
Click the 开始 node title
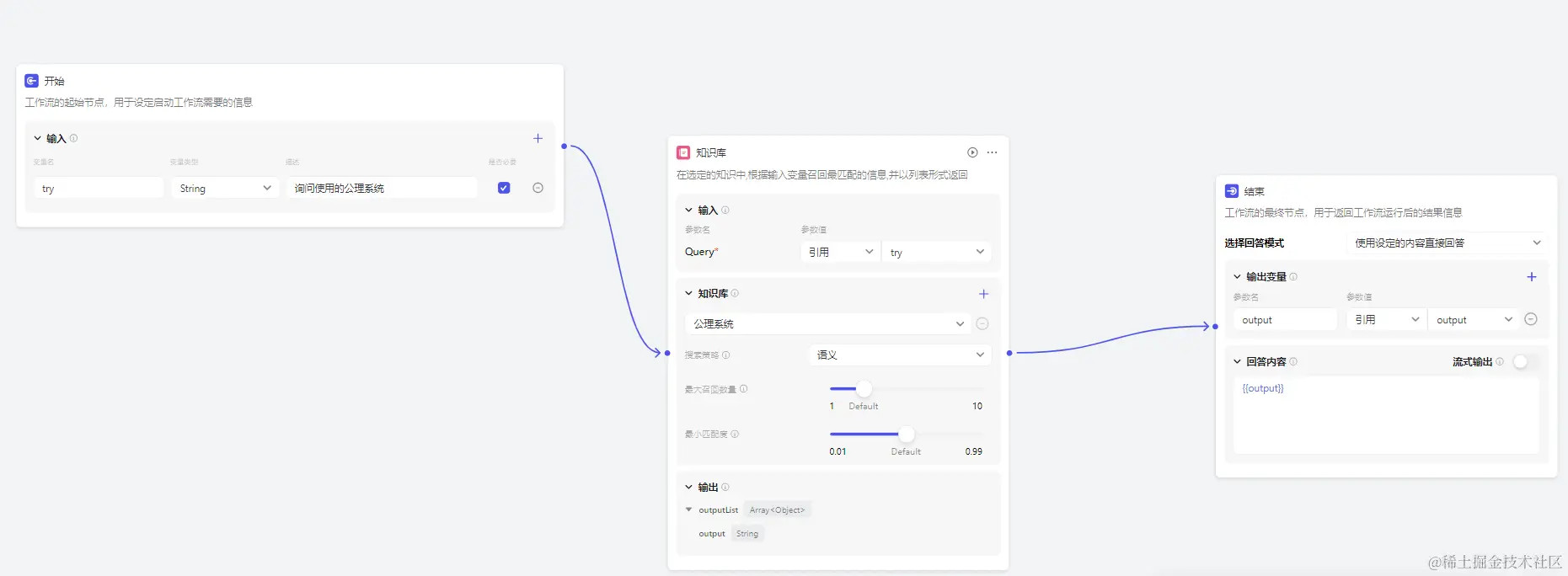pyautogui.click(x=54, y=81)
